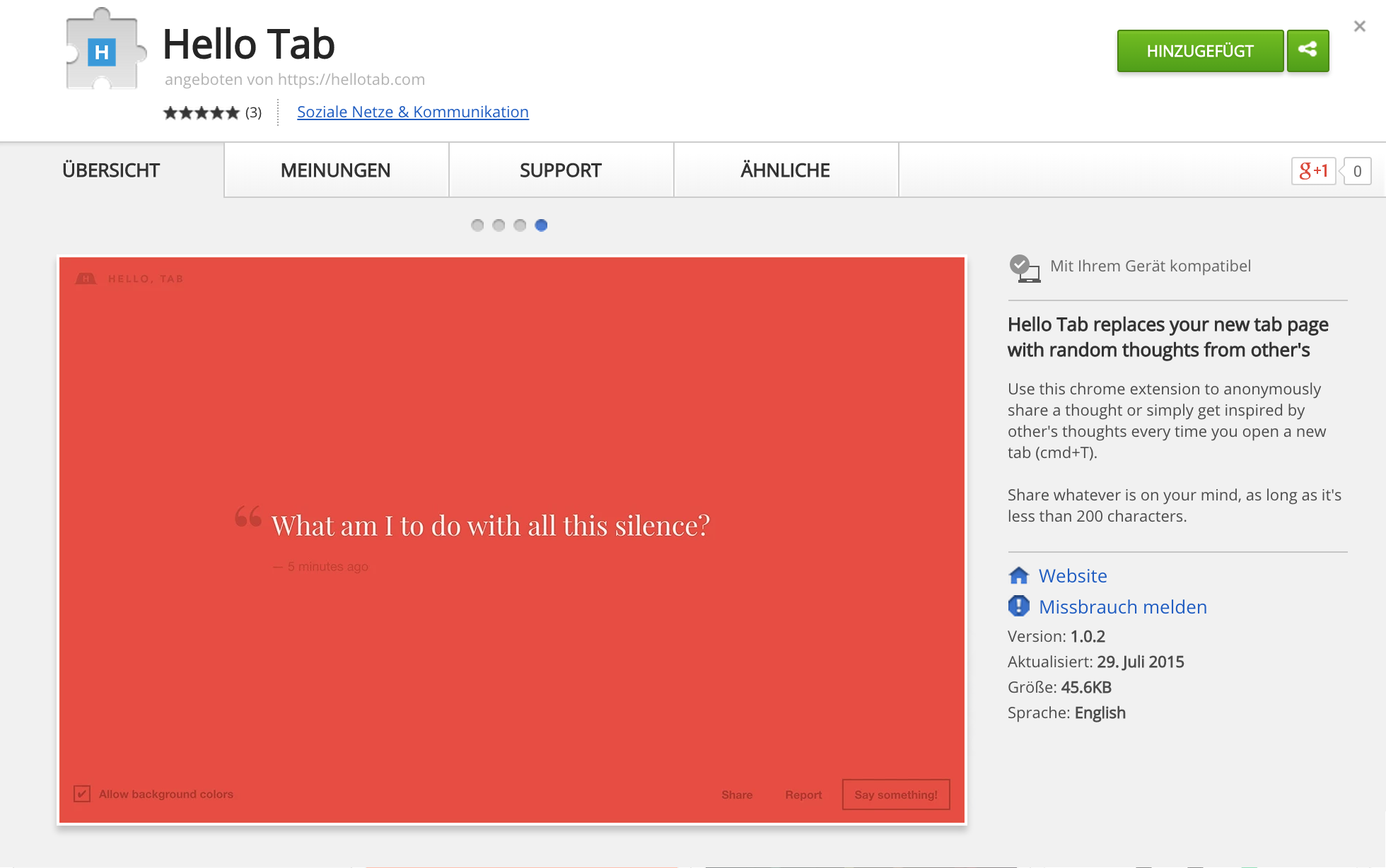Open the SUPPORT tab
The image size is (1386, 868).
[x=560, y=170]
